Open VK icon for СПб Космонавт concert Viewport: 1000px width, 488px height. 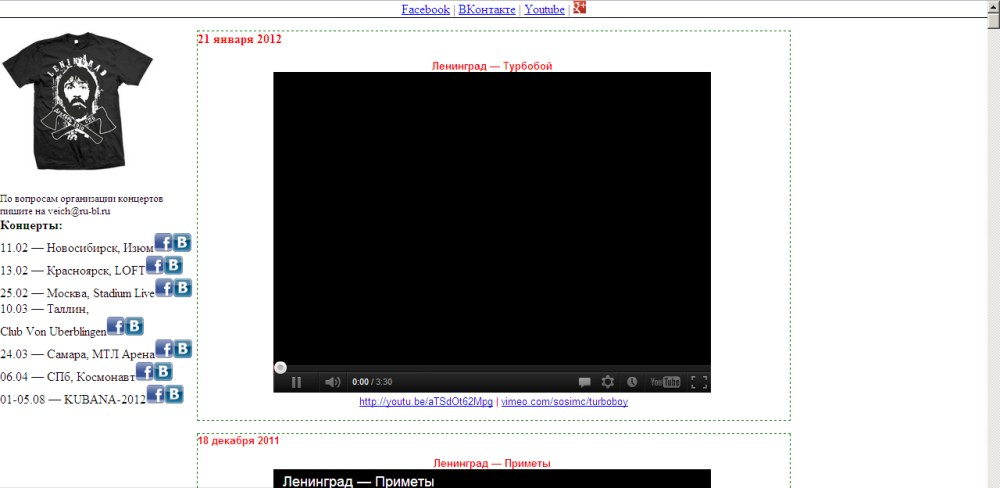pyautogui.click(x=163, y=372)
